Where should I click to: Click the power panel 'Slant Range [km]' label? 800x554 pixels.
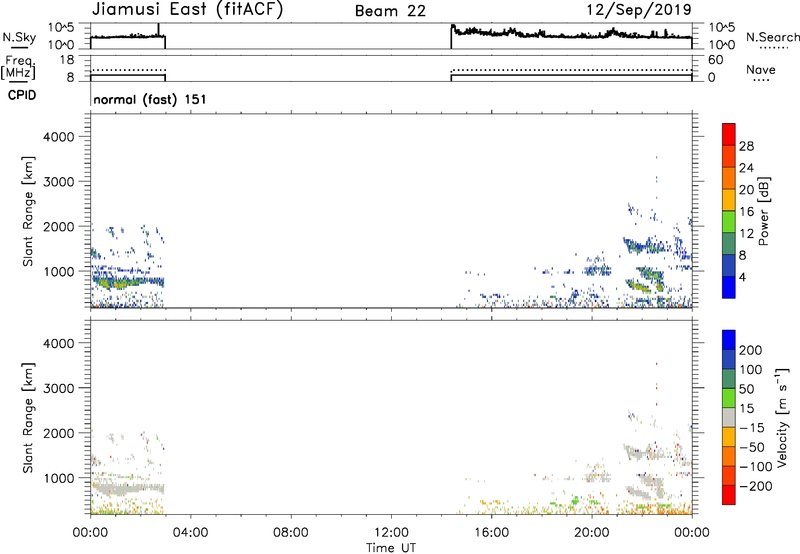(x=28, y=211)
